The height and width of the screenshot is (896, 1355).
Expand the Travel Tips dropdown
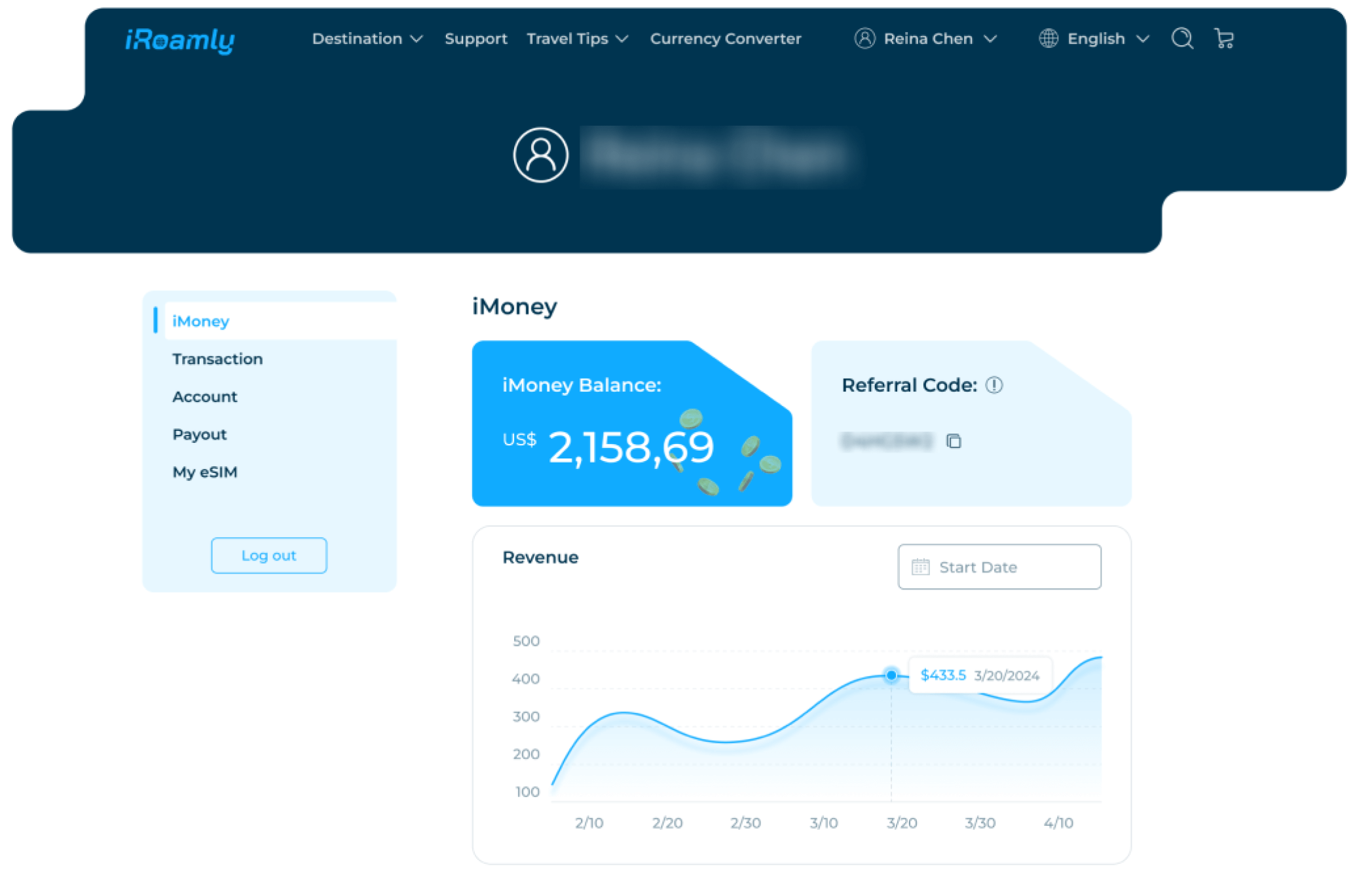[x=578, y=39]
